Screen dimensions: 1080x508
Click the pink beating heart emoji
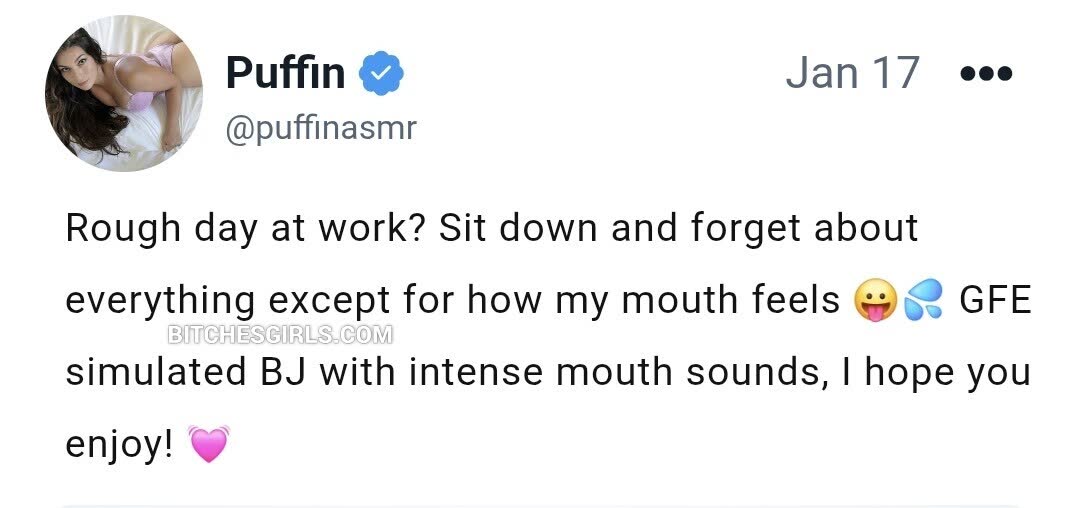(208, 443)
